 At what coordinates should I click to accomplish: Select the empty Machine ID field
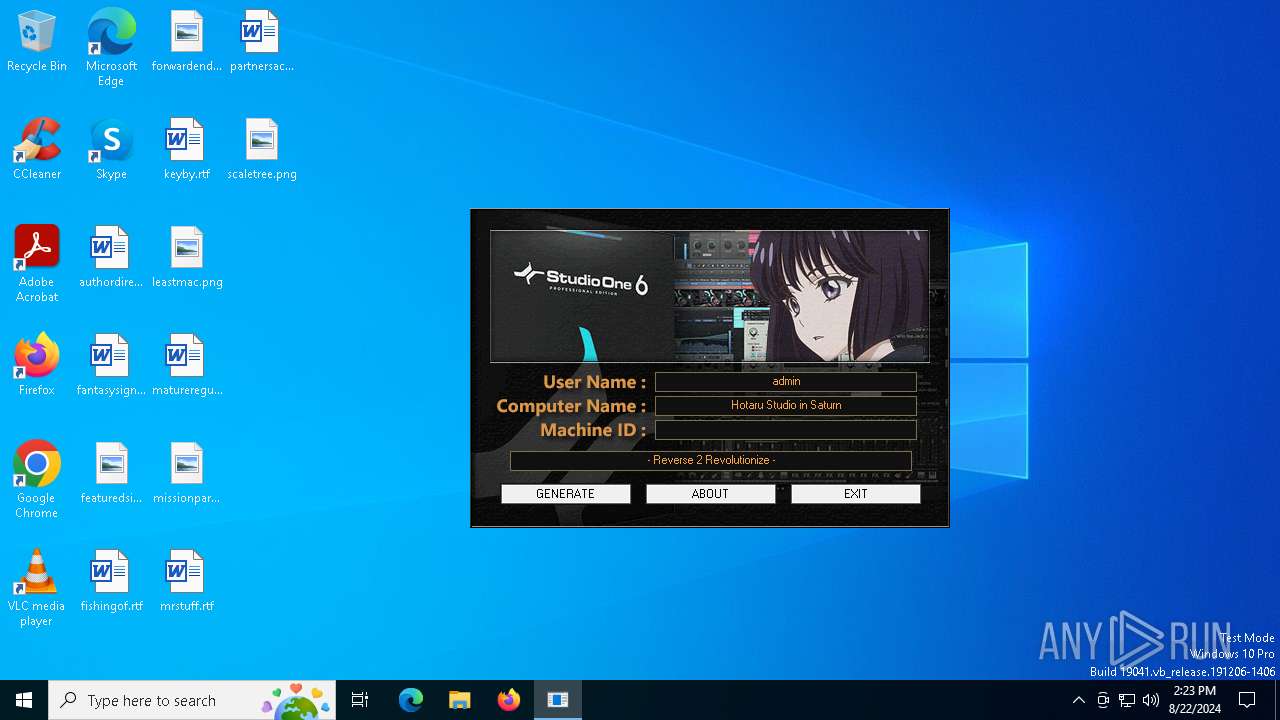click(786, 430)
